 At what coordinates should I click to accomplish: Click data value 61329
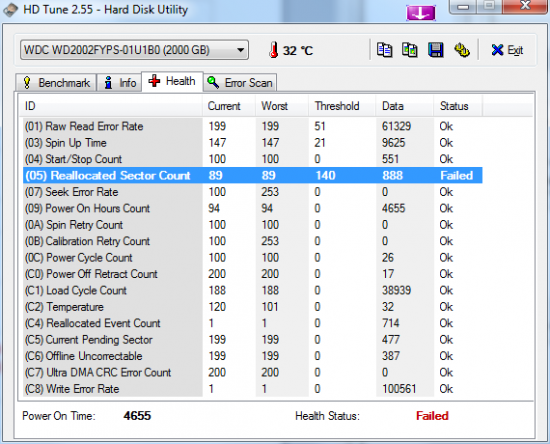coord(396,126)
